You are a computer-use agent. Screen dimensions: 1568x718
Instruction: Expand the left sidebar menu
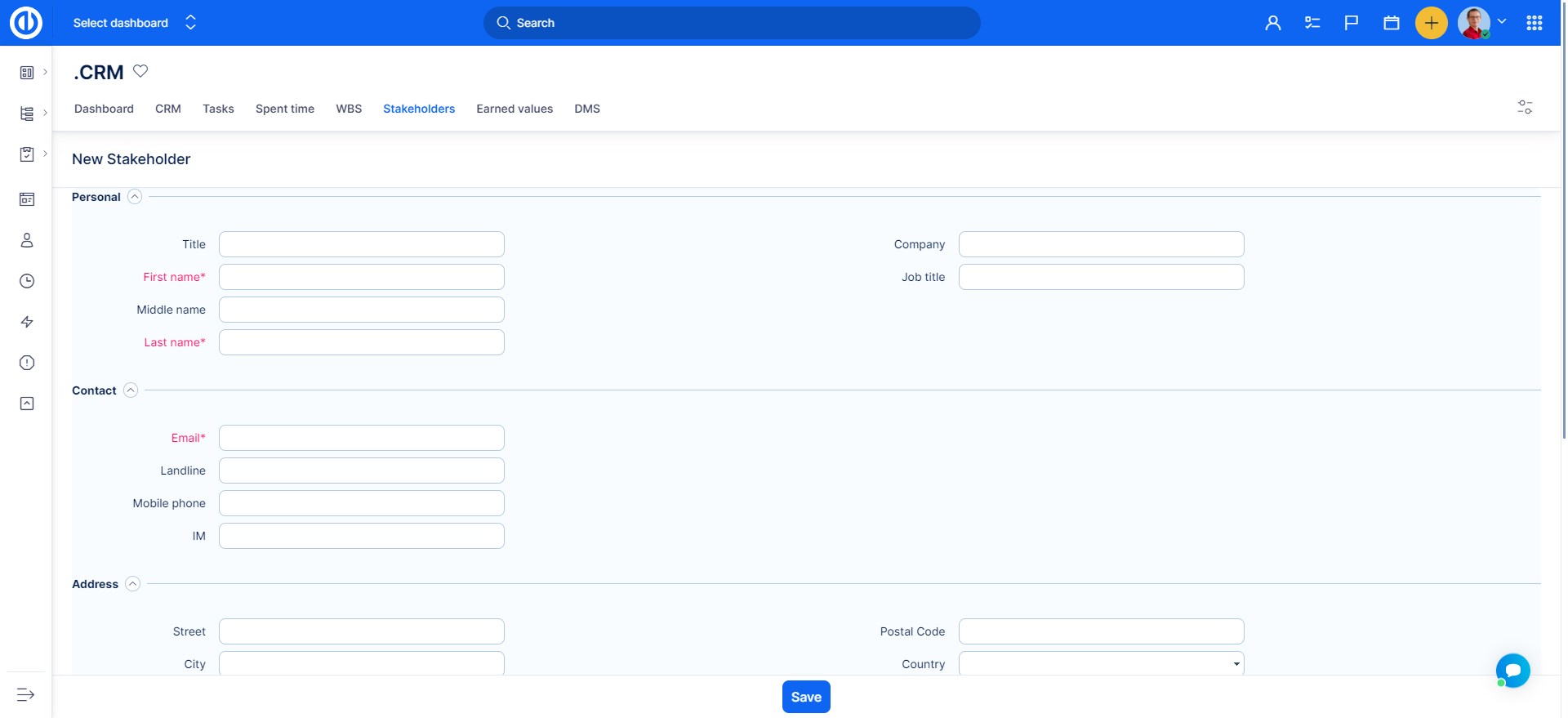tap(26, 694)
